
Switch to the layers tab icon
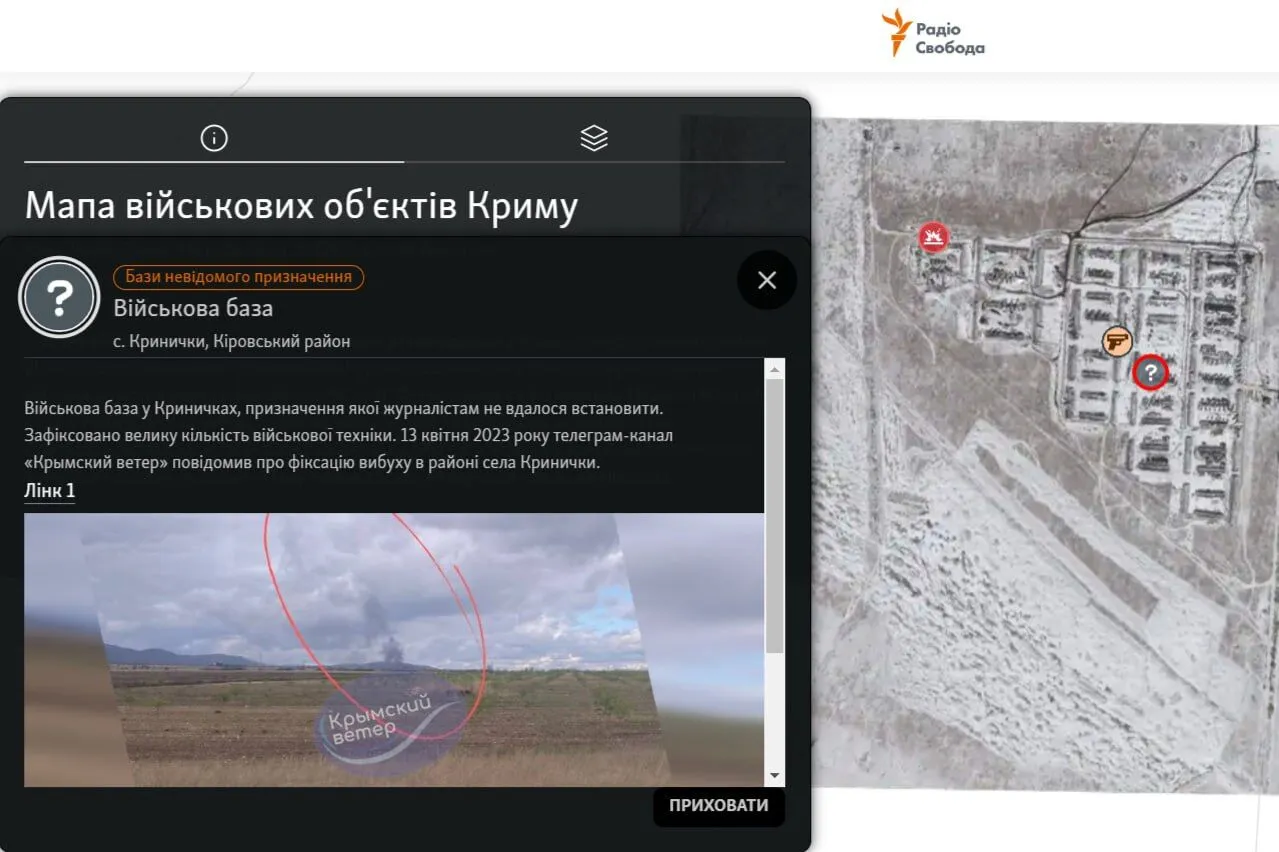pos(594,138)
